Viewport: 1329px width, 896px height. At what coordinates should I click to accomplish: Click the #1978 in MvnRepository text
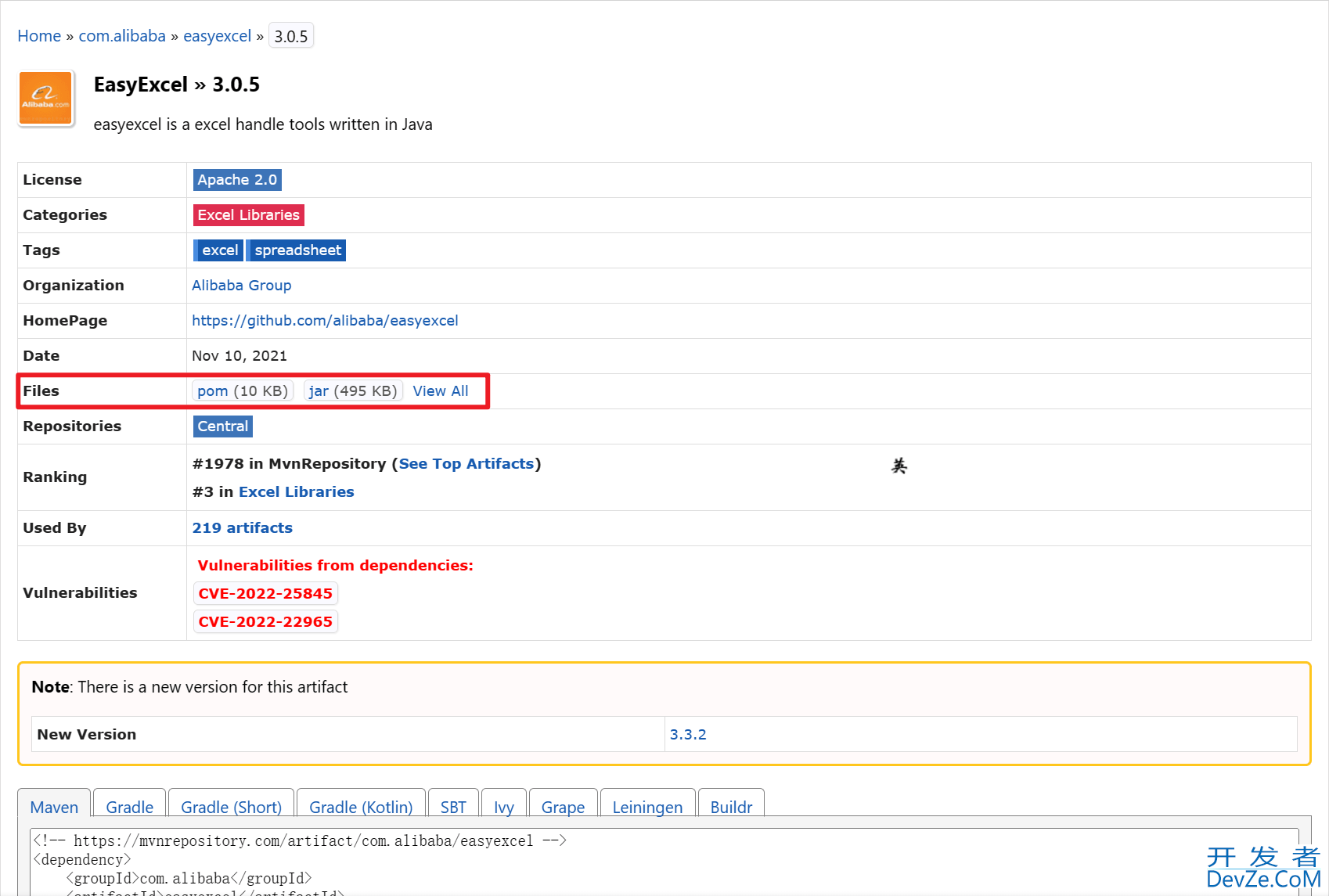point(289,463)
